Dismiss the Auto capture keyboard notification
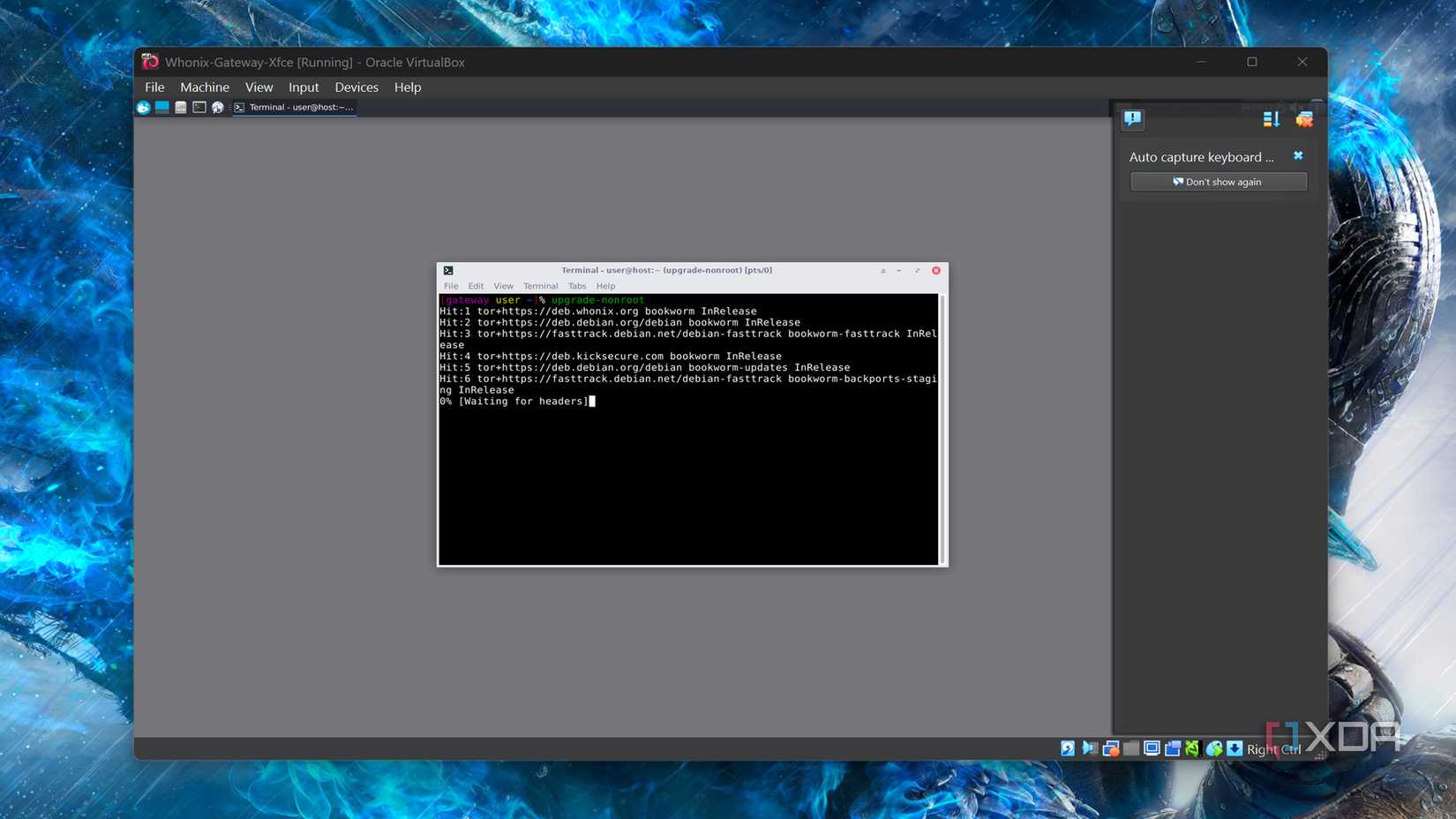This screenshot has width=1456, height=819. (1298, 155)
